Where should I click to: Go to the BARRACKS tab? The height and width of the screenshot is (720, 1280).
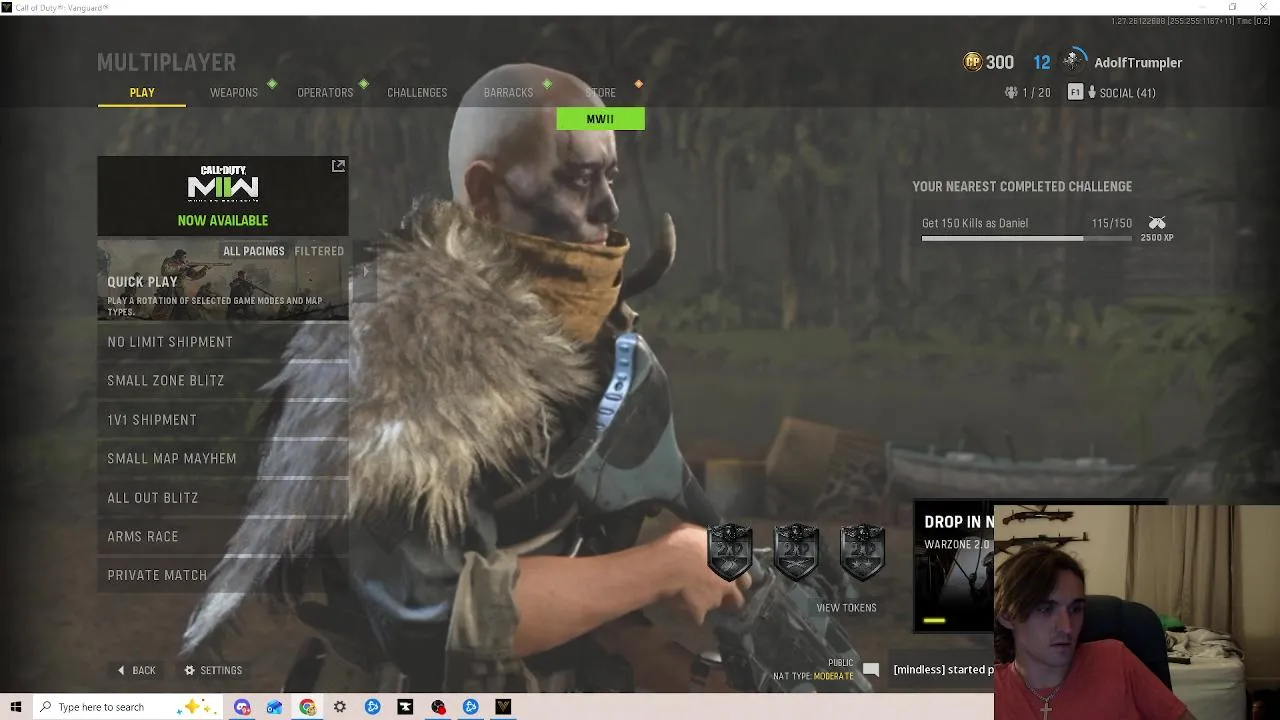pyautogui.click(x=508, y=93)
